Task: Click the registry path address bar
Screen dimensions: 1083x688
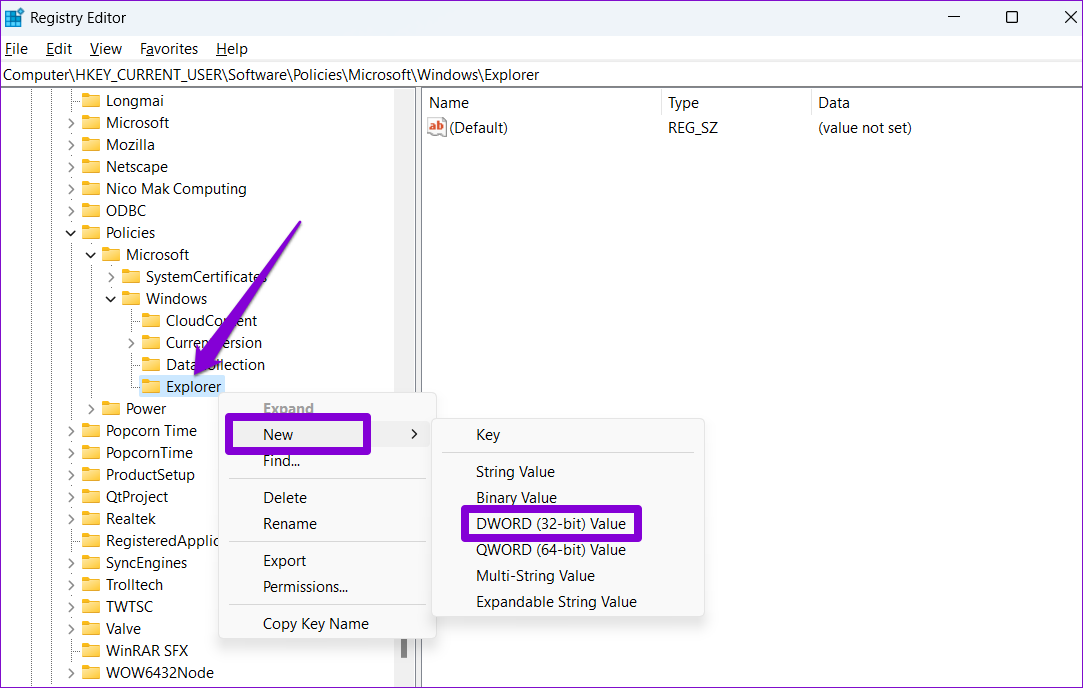Action: click(x=540, y=75)
